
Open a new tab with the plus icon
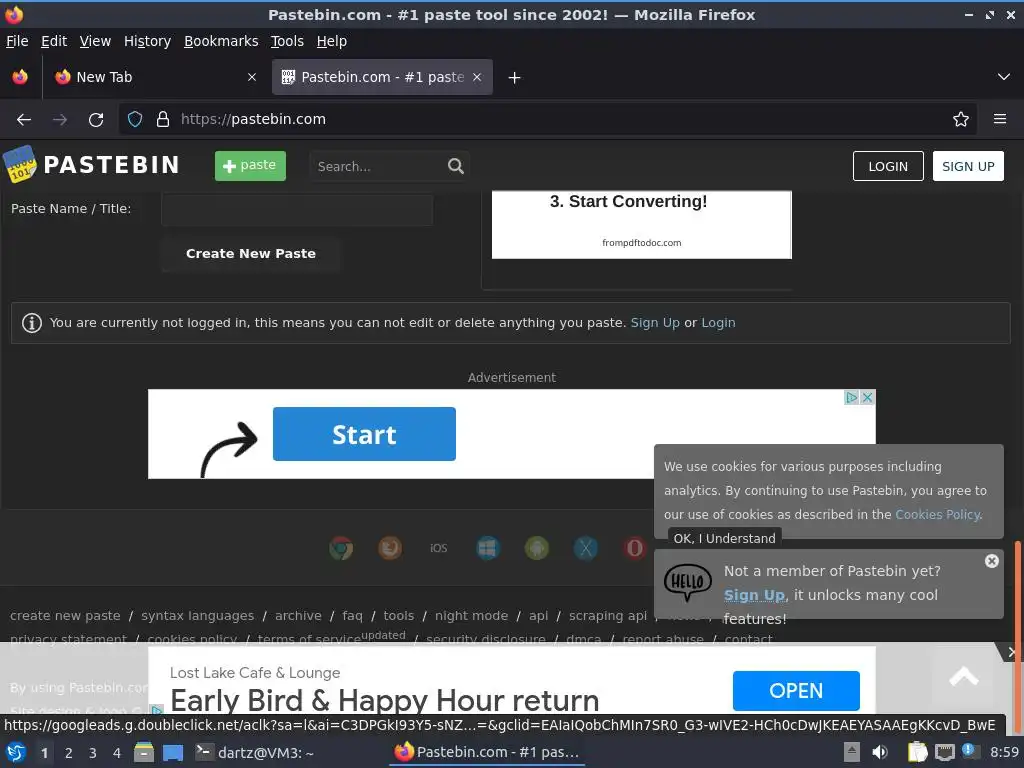click(515, 78)
